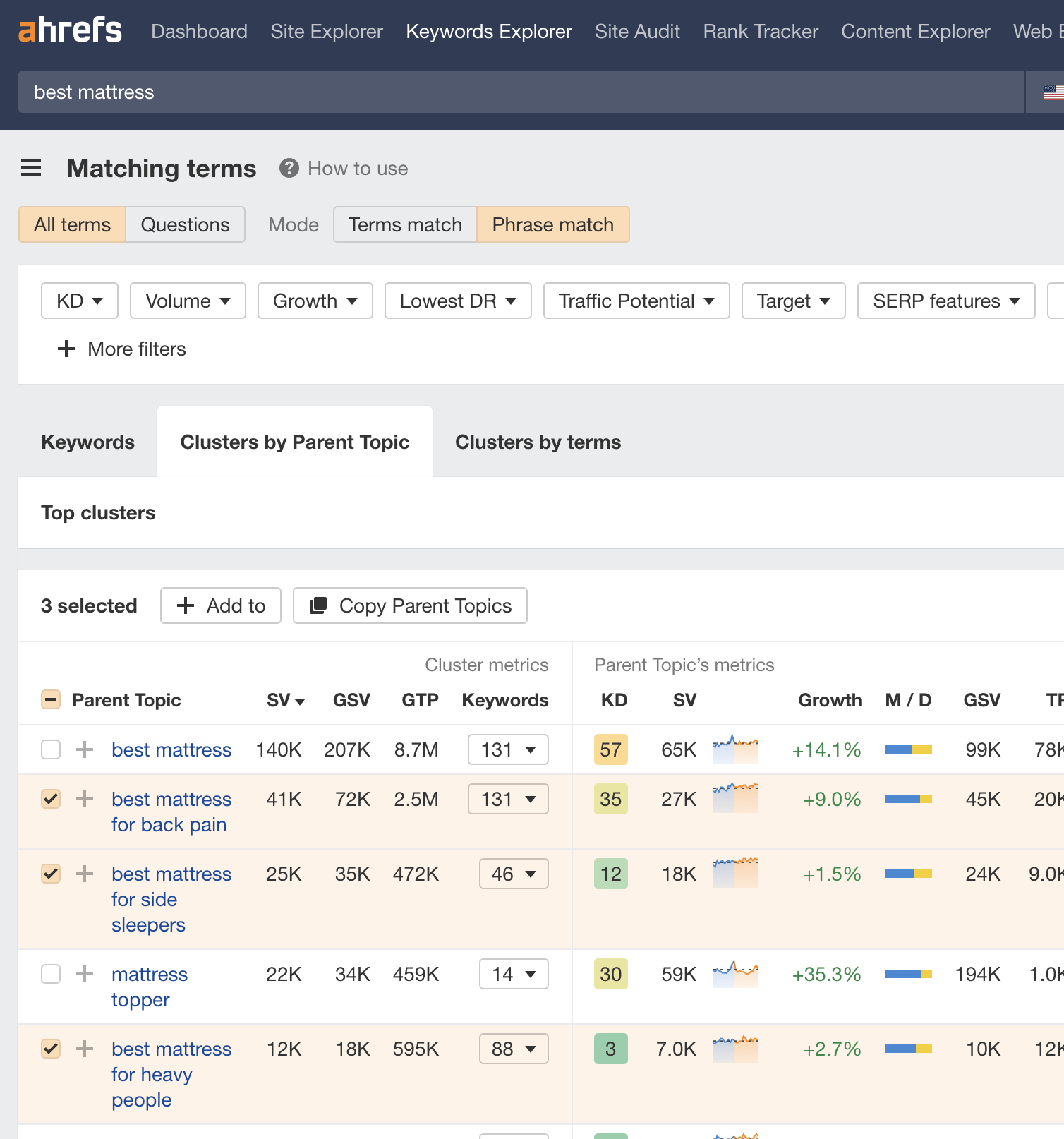The height and width of the screenshot is (1139, 1064).
Task: Click the US flag country selector
Action: point(1053,92)
